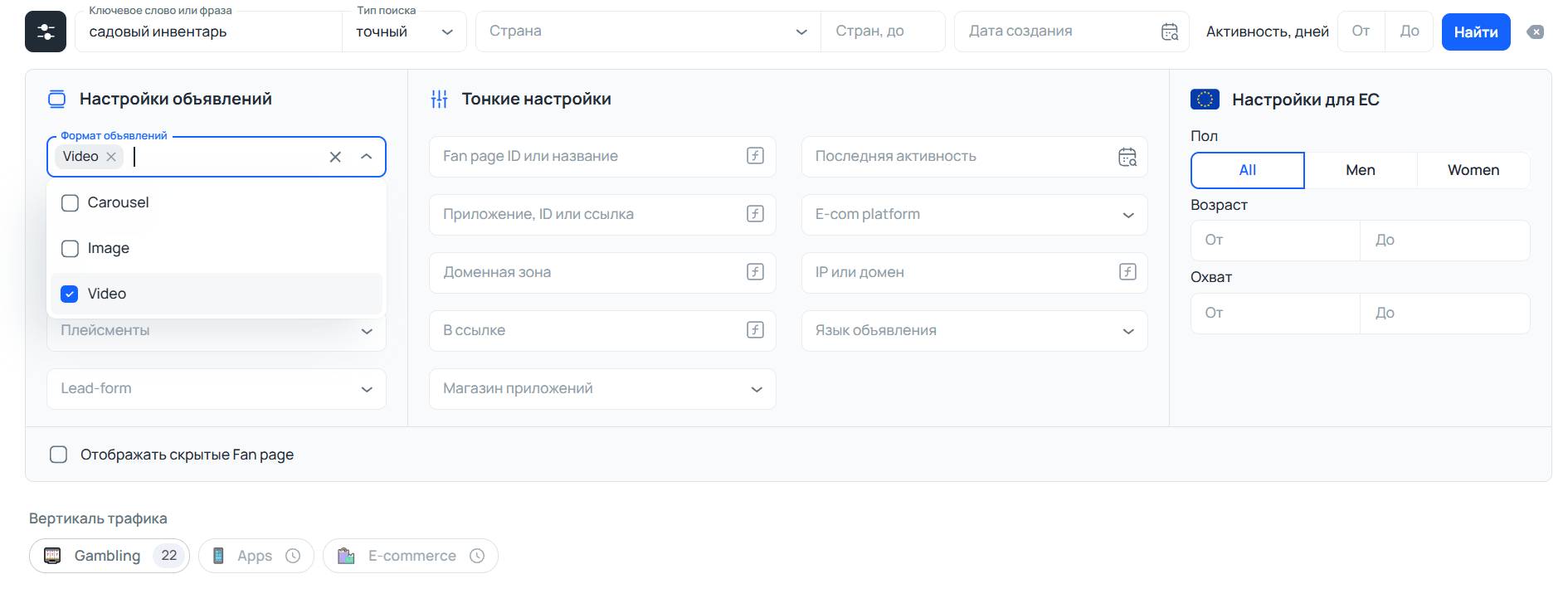Click the clock icon on Apps chip
Image resolution: width=1568 pixels, height=613 pixels.
pos(293,556)
